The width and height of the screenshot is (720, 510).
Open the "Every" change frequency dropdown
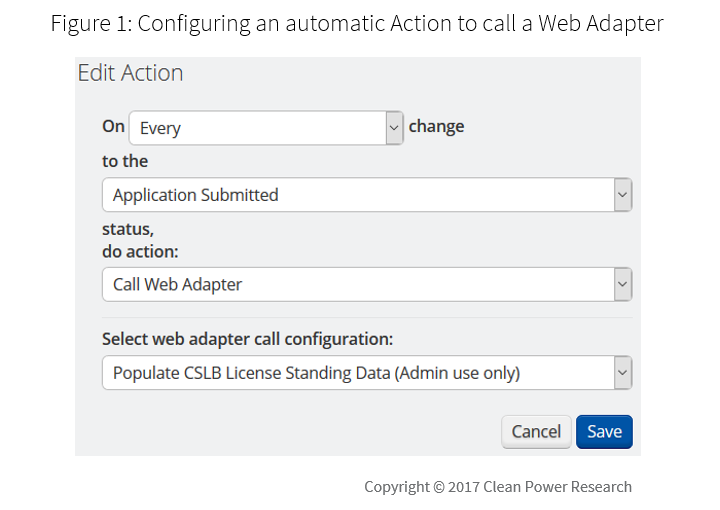tap(257, 128)
